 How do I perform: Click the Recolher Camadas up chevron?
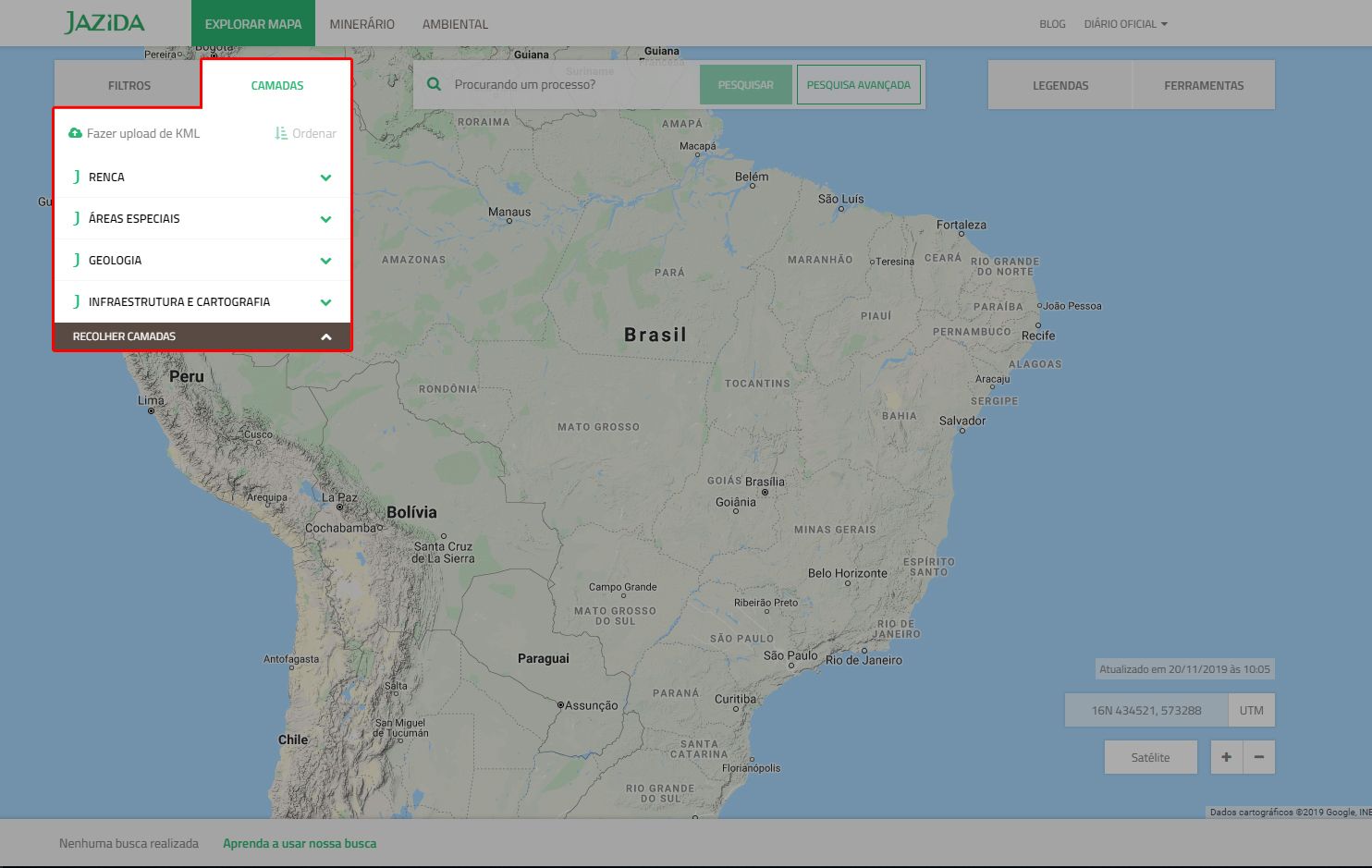[325, 336]
